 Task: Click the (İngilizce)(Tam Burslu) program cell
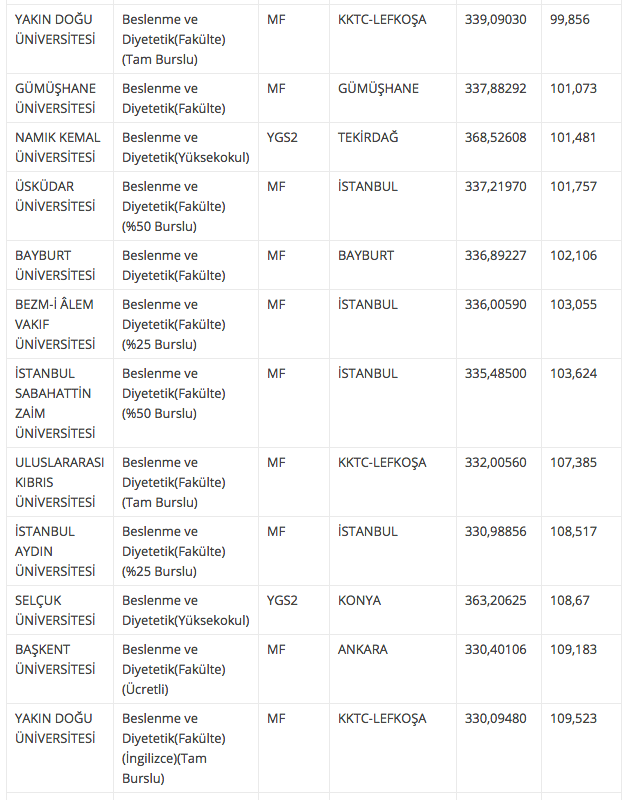coord(174,748)
